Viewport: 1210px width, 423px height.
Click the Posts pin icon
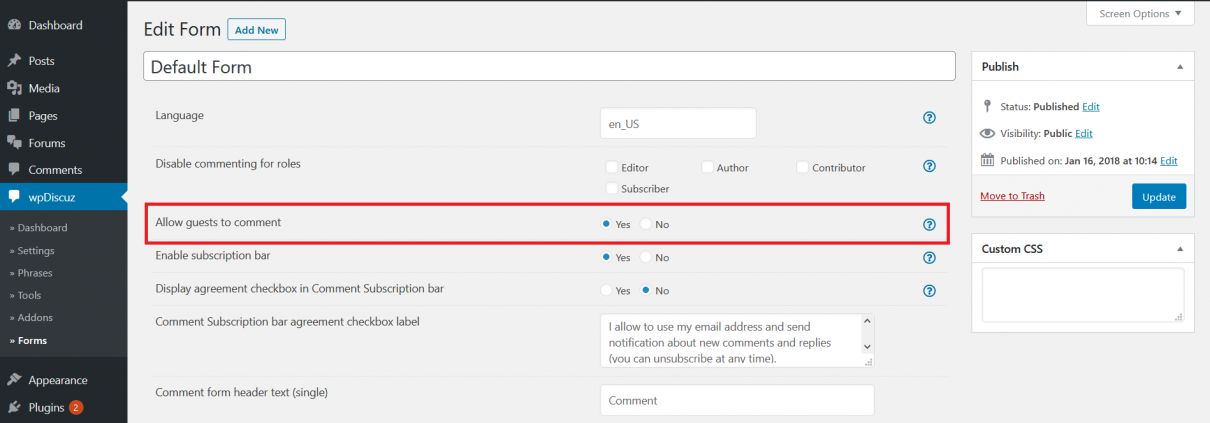coord(14,61)
